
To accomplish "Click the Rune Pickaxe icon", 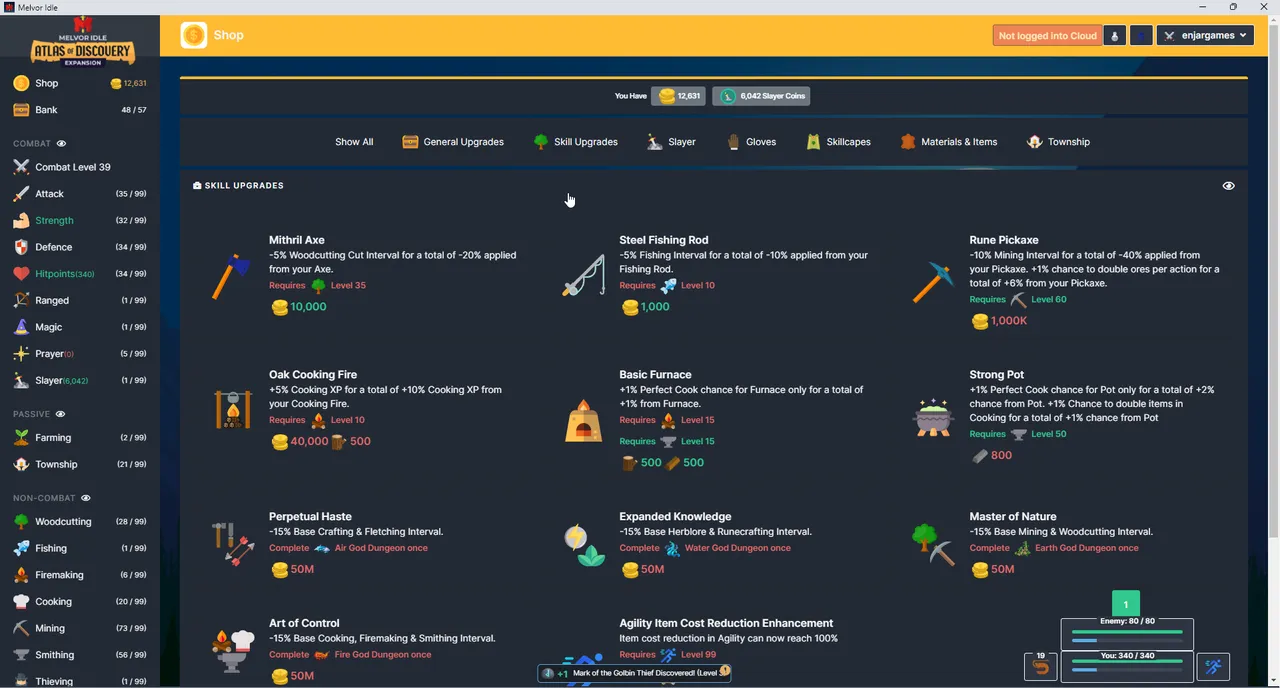I will point(934,282).
